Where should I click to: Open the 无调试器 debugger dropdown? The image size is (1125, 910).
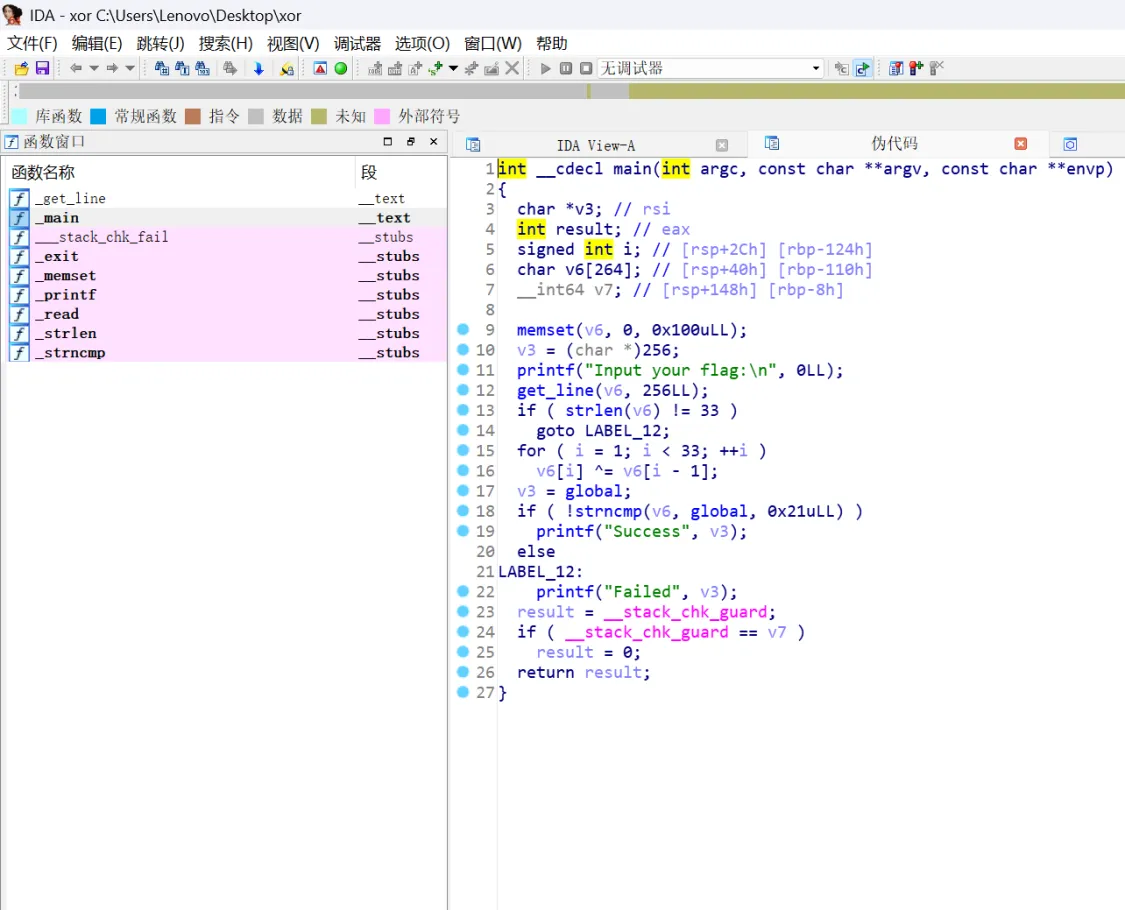(710, 68)
